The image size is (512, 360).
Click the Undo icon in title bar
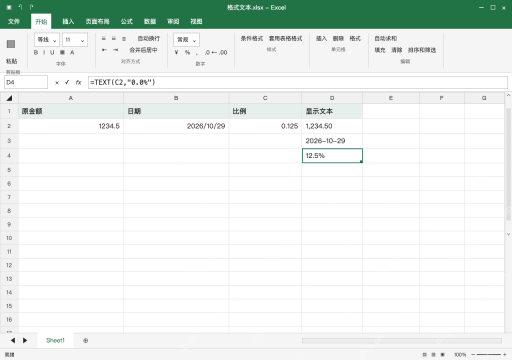click(20, 7)
